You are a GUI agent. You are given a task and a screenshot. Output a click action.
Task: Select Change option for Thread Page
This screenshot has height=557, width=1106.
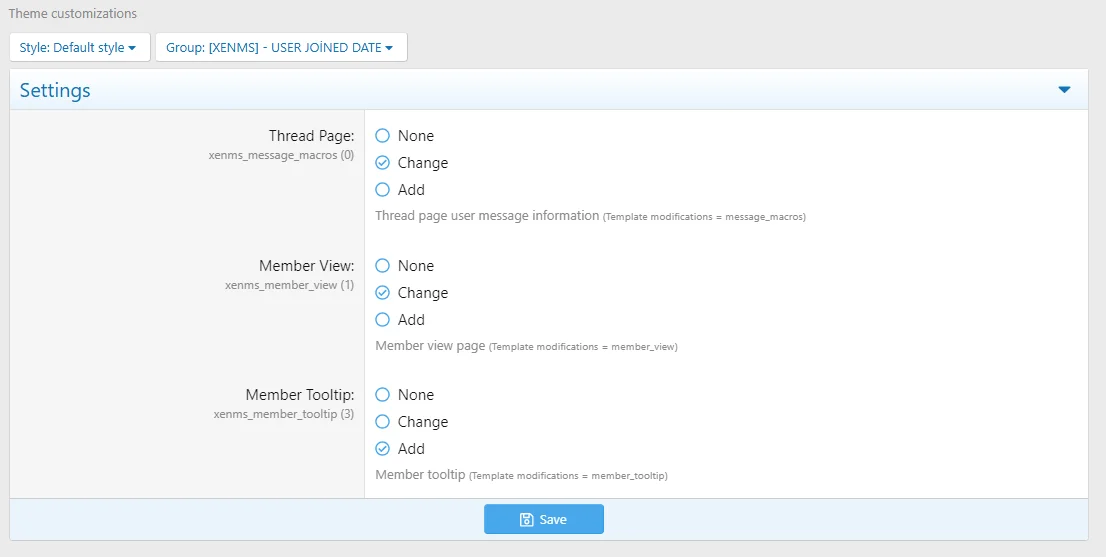point(382,163)
